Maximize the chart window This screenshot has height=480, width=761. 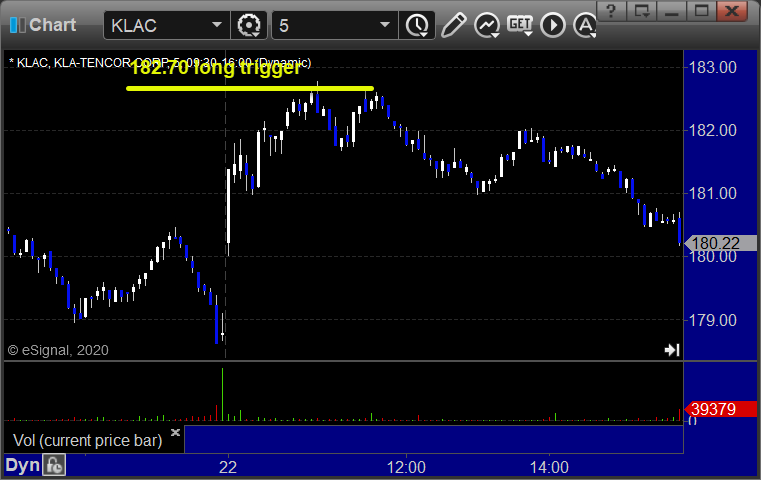pos(701,11)
